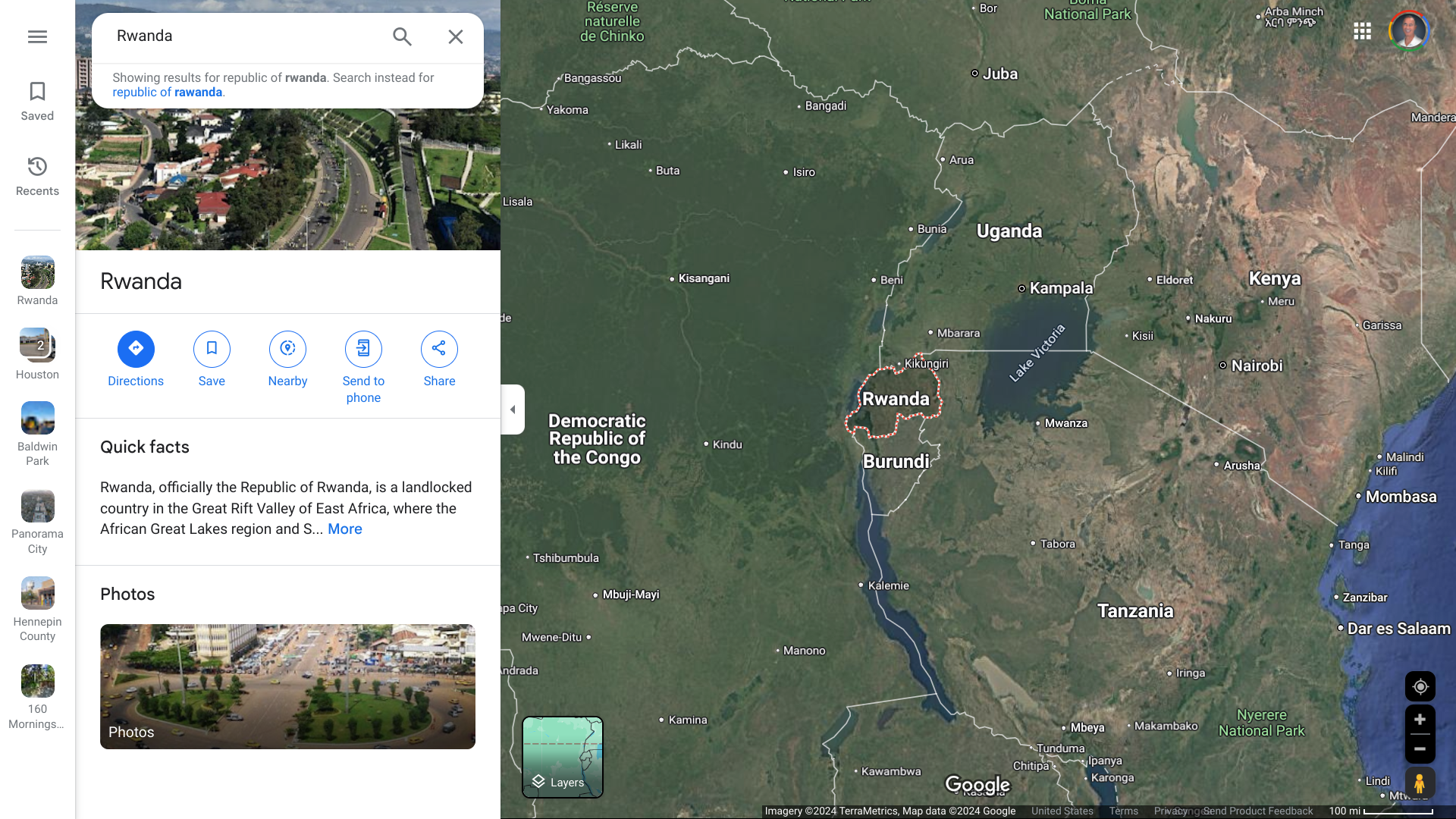
Task: Toggle the Layers map view
Action: (562, 757)
